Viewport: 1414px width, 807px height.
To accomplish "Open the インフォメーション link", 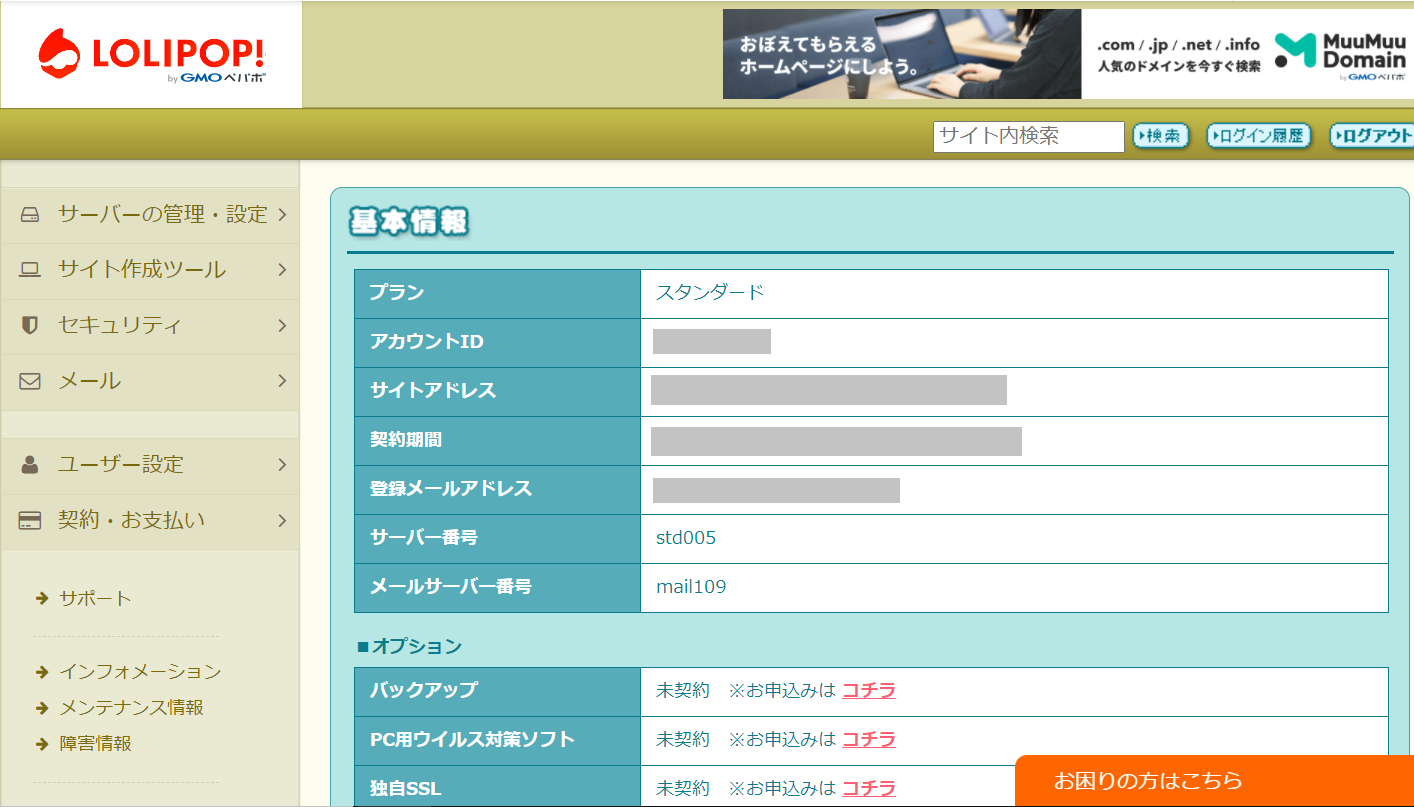I will click(x=140, y=672).
